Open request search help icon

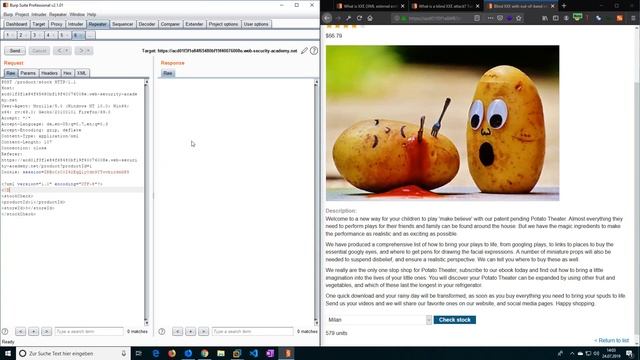5,331
